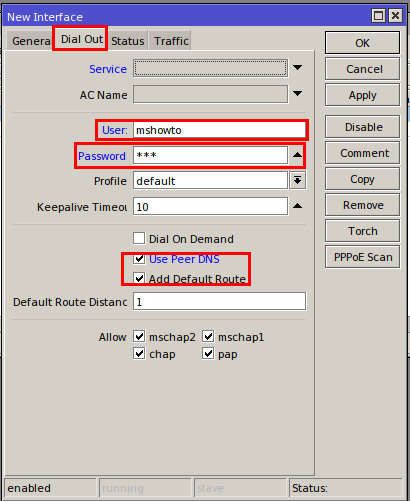The height and width of the screenshot is (501, 410).
Task: Expand the Service field arrow
Action: [297, 68]
